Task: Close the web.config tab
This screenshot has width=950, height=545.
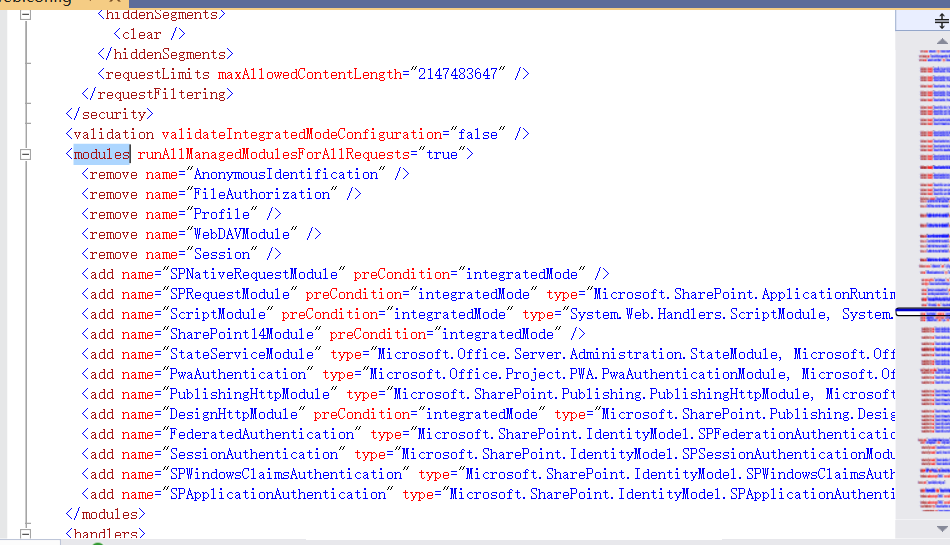Action: click(x=115, y=2)
